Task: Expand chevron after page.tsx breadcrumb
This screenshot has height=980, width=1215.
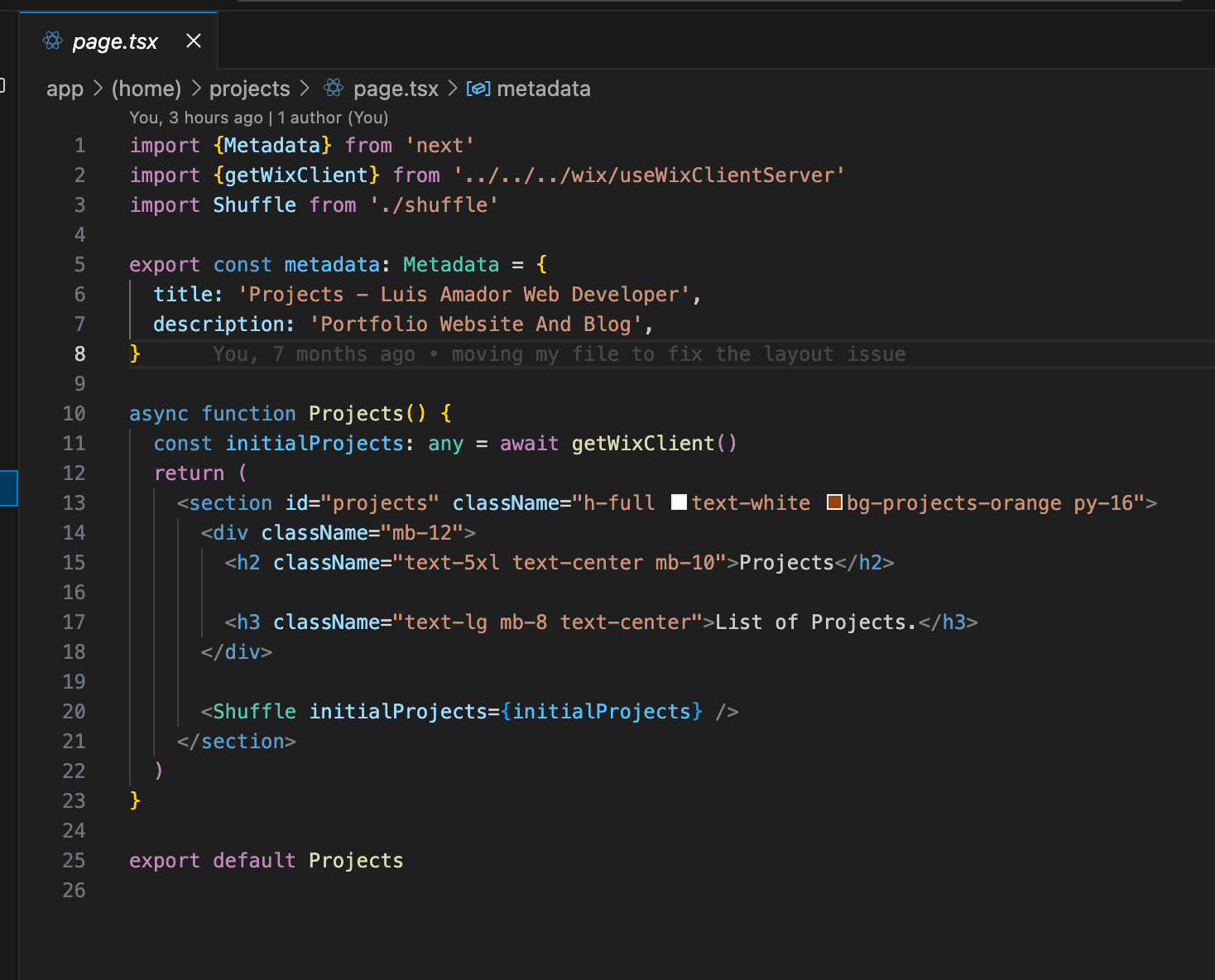Action: [x=453, y=89]
